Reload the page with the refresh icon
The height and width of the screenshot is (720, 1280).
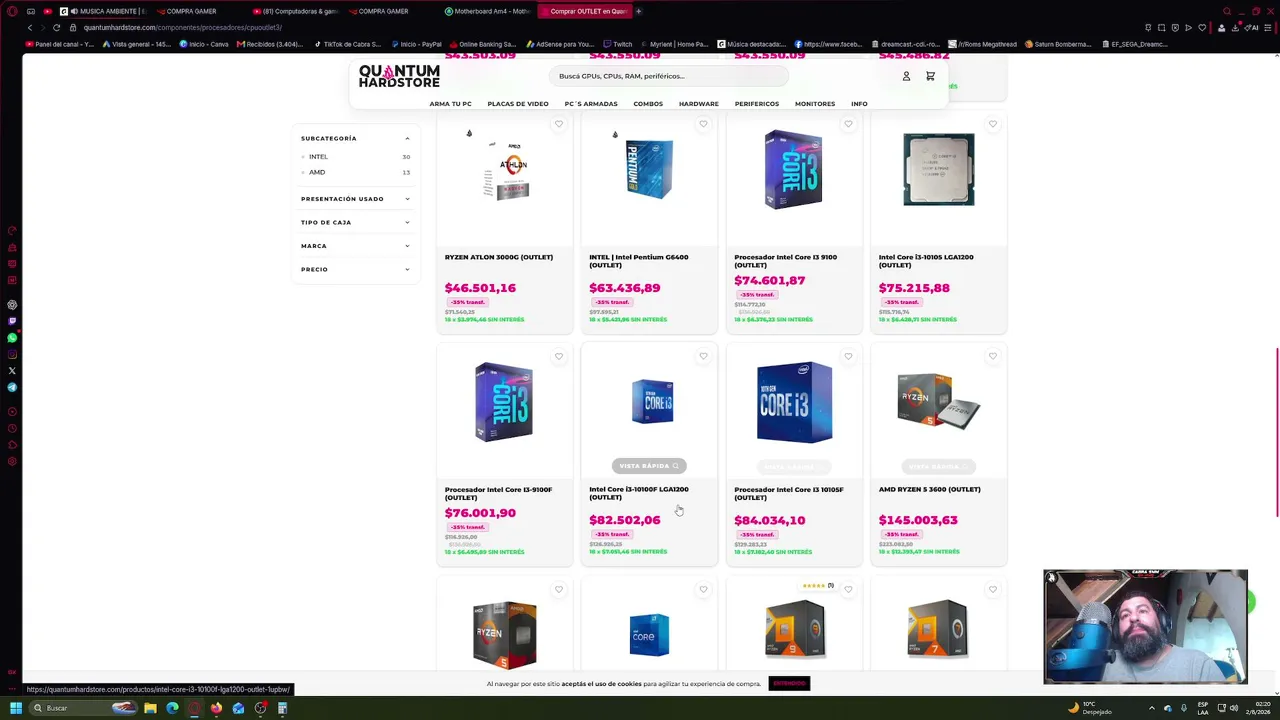coord(56,27)
